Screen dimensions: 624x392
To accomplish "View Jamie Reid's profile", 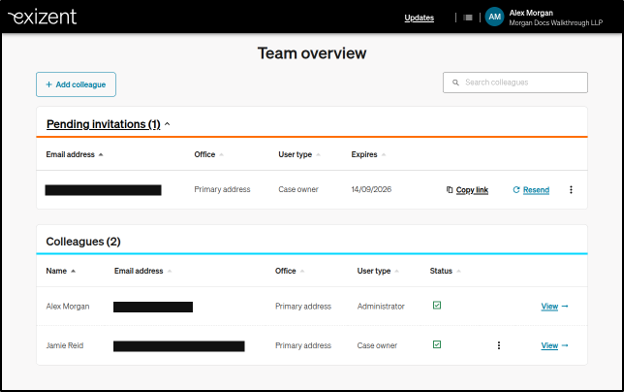I will pyautogui.click(x=554, y=345).
